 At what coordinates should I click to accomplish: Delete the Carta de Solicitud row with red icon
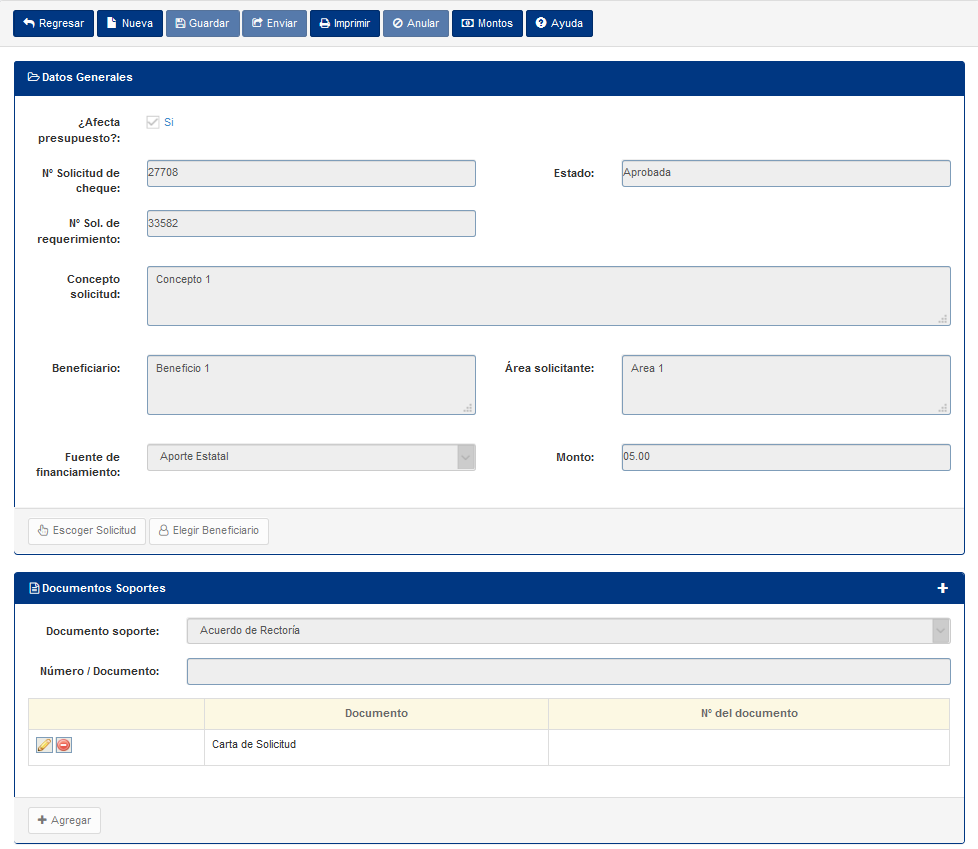point(64,745)
